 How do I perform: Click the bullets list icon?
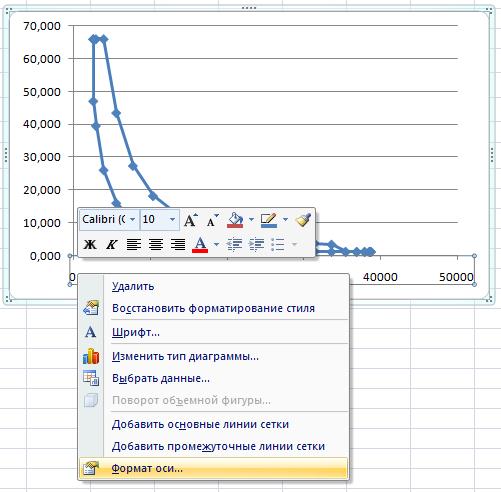277,245
